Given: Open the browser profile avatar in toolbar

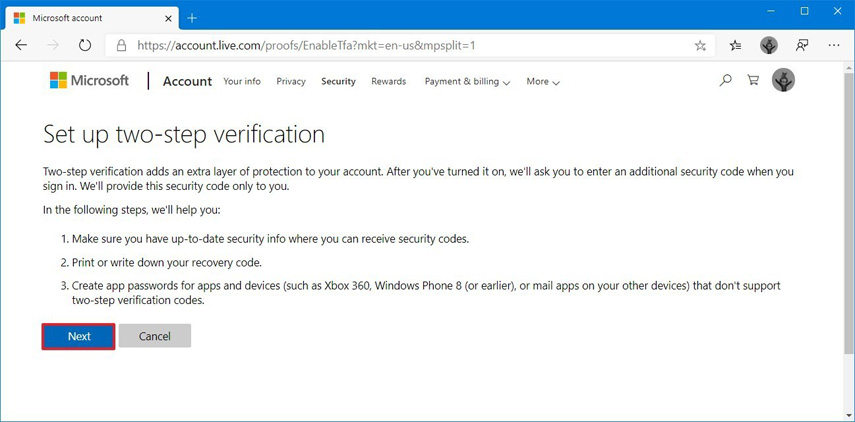Looking at the screenshot, I should point(769,45).
